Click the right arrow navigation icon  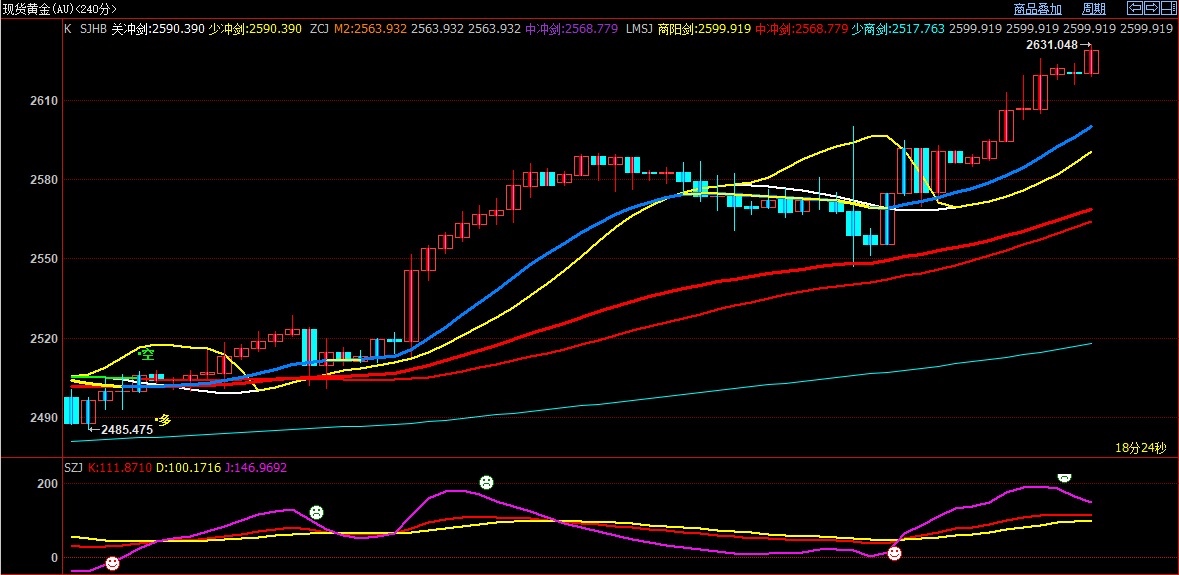click(1152, 8)
